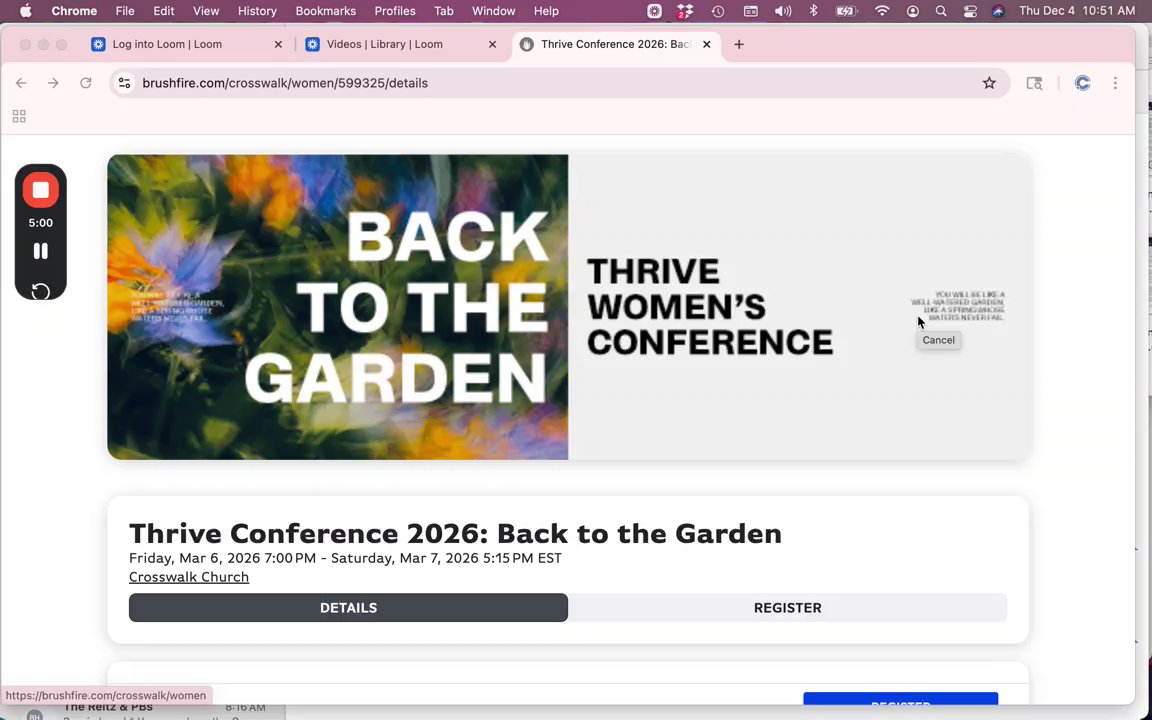The width and height of the screenshot is (1152, 720).
Task: Switch to Videos Library Loom tab
Action: pos(403,44)
